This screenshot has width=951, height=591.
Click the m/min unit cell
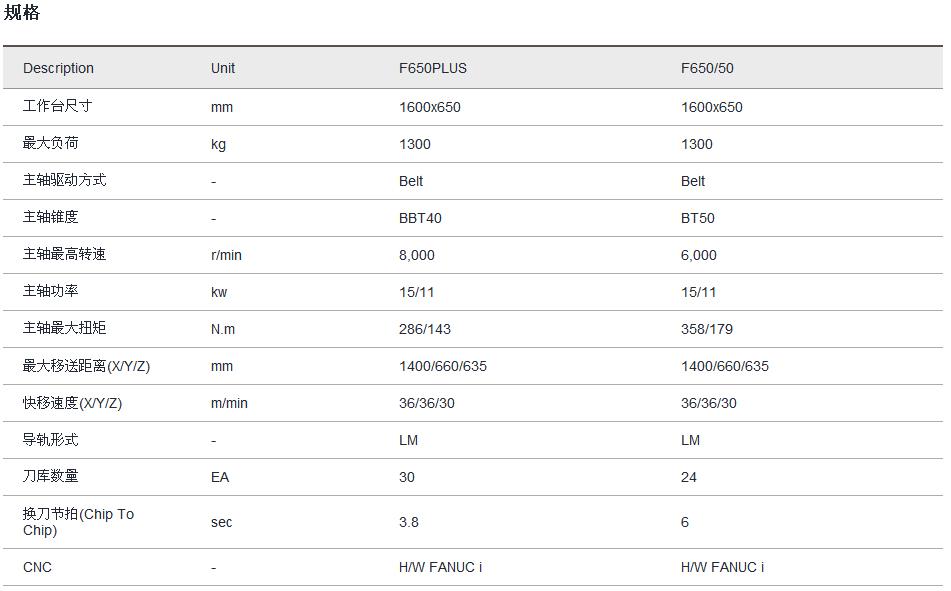(x=229, y=403)
